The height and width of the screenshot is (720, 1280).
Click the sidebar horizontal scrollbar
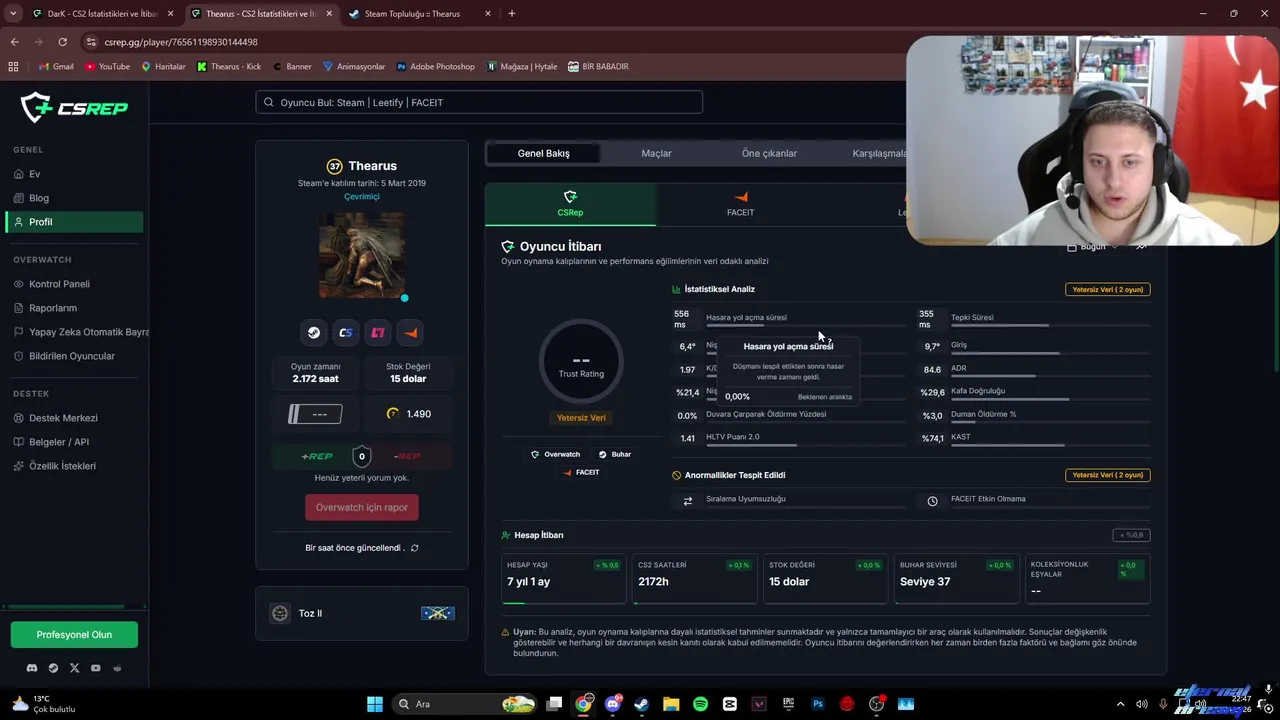coord(65,606)
